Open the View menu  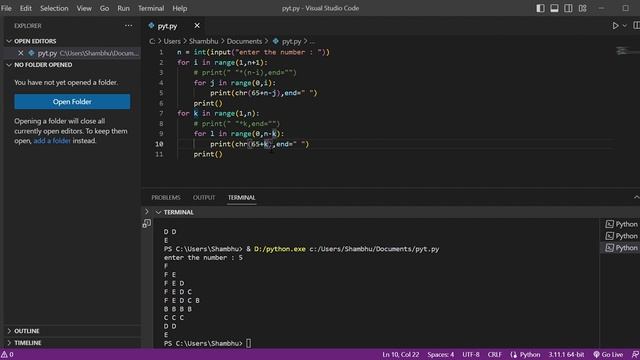tap(84, 8)
